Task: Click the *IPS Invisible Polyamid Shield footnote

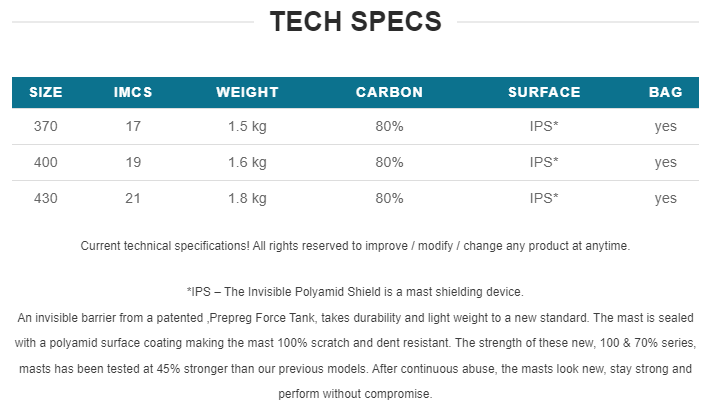Action: point(355,292)
